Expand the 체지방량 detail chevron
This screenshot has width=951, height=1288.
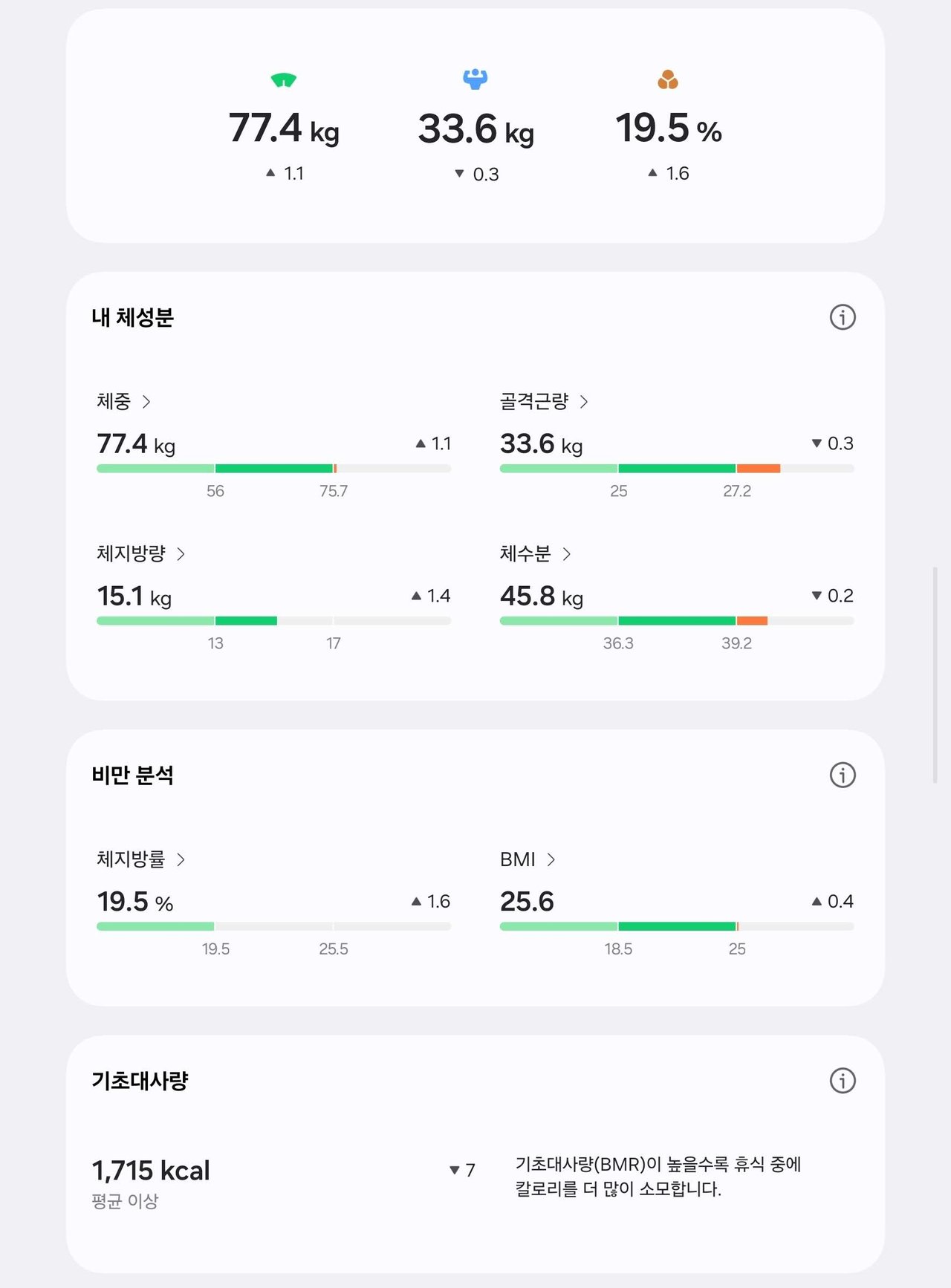pyautogui.click(x=181, y=554)
